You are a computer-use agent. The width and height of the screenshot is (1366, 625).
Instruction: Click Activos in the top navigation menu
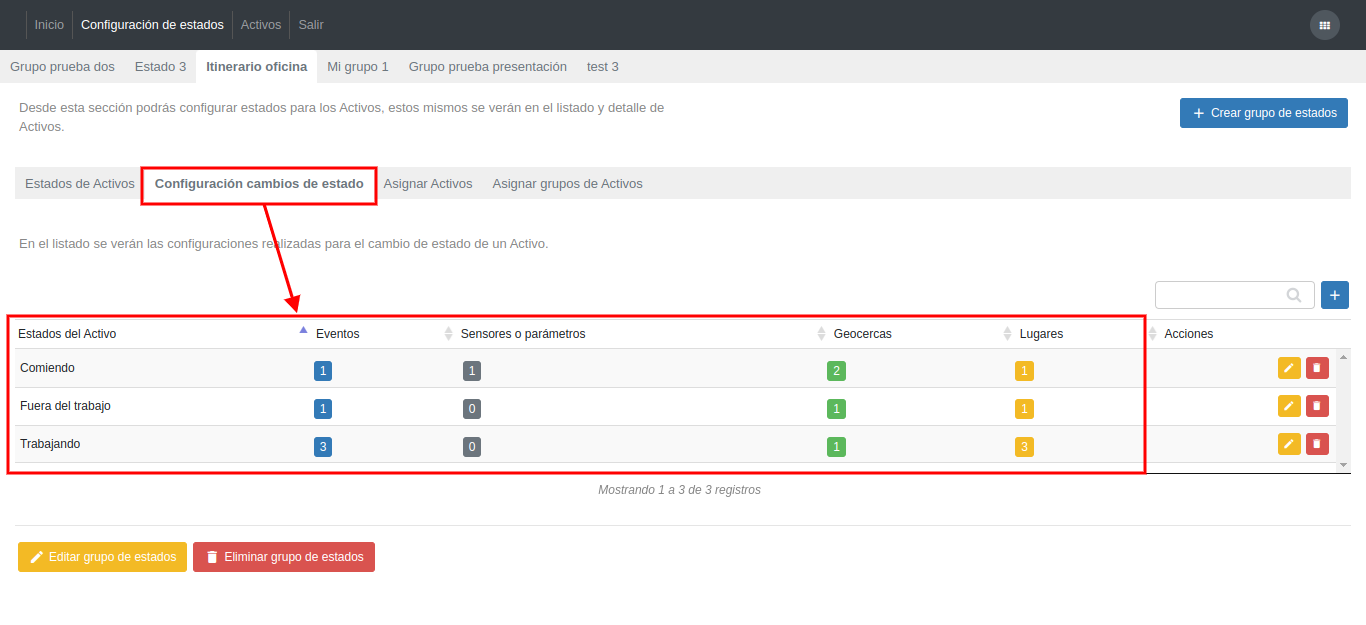[x=261, y=25]
